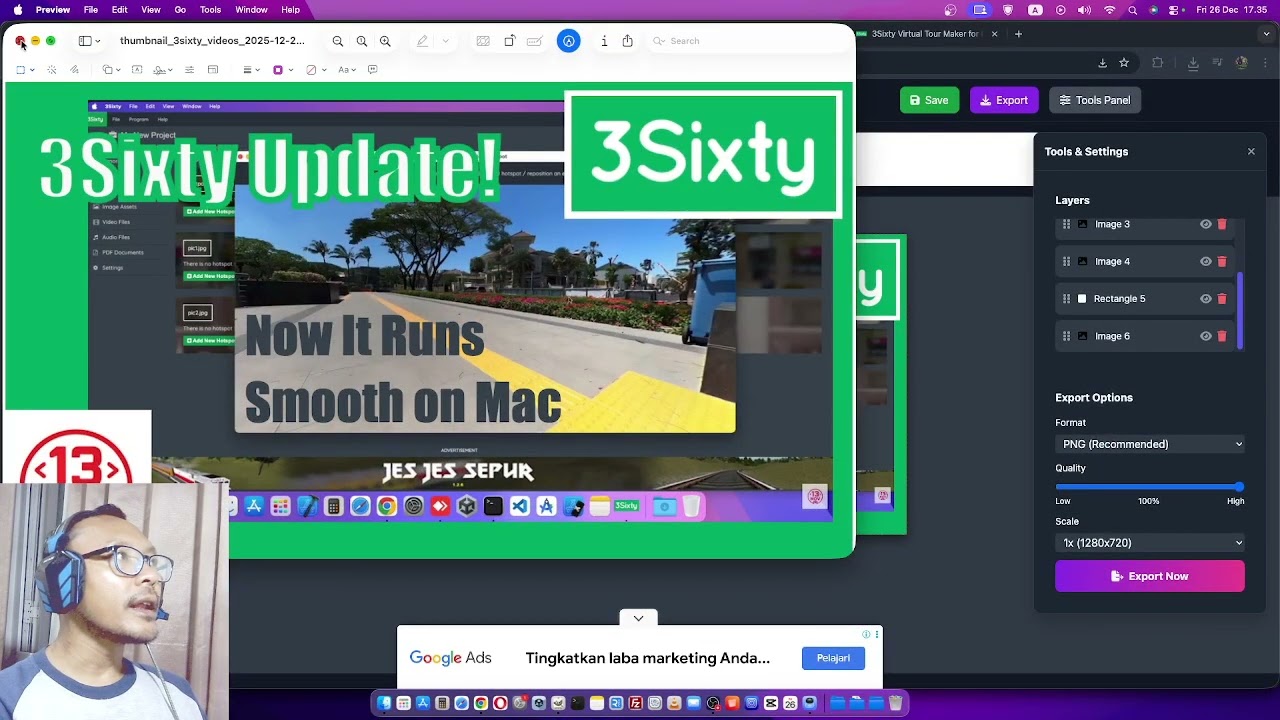Hide the Image 4 layer
The width and height of the screenshot is (1280, 720).
pyautogui.click(x=1205, y=261)
